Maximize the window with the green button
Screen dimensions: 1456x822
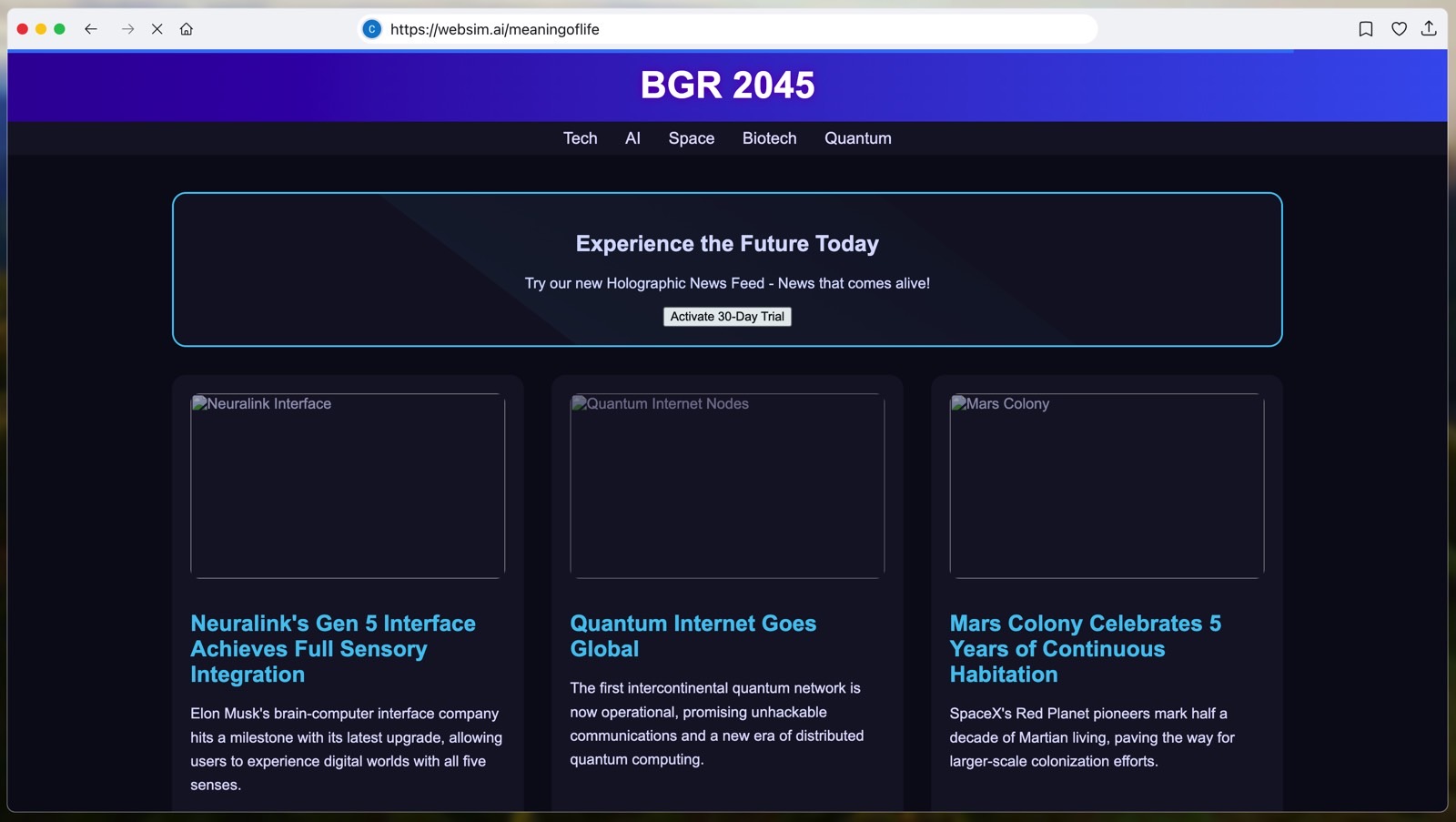coord(60,29)
